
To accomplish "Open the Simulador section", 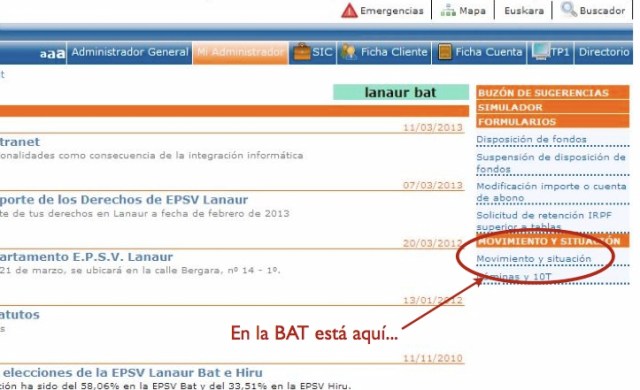I will tap(553, 107).
